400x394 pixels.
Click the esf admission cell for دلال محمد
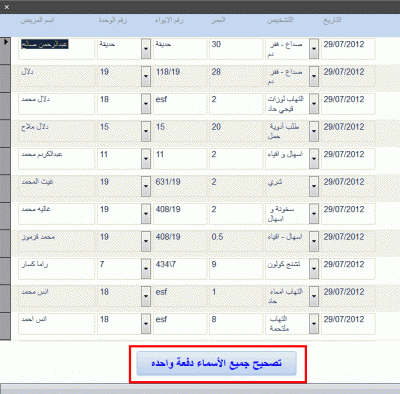point(180,104)
